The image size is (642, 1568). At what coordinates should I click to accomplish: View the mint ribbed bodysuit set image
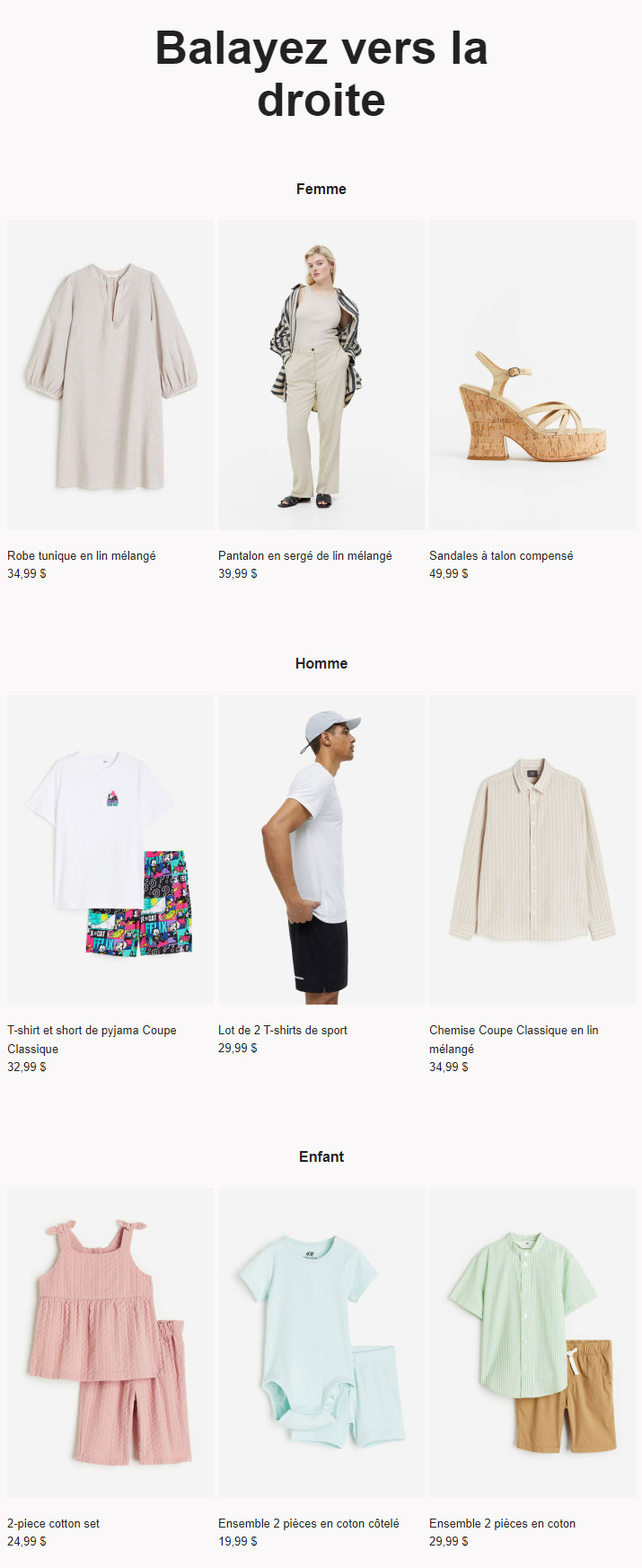tap(321, 1342)
